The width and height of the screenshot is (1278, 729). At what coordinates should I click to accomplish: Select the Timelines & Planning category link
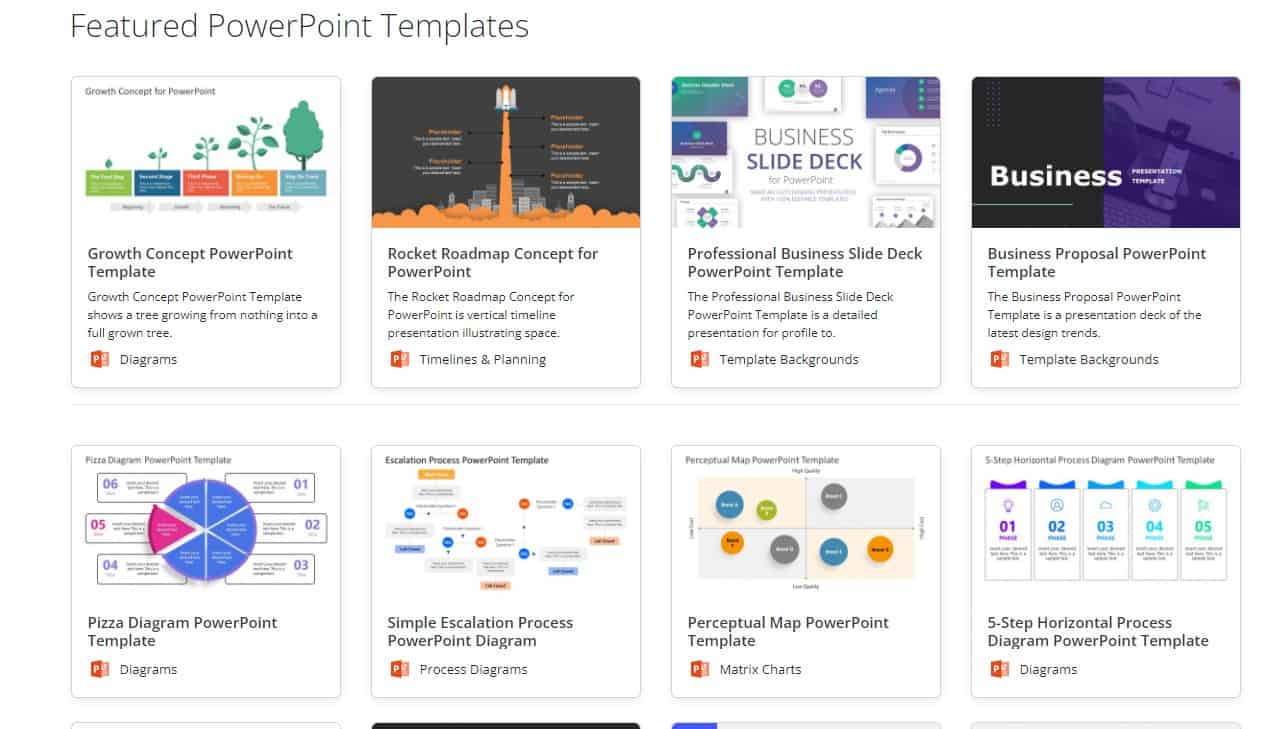[x=482, y=359]
